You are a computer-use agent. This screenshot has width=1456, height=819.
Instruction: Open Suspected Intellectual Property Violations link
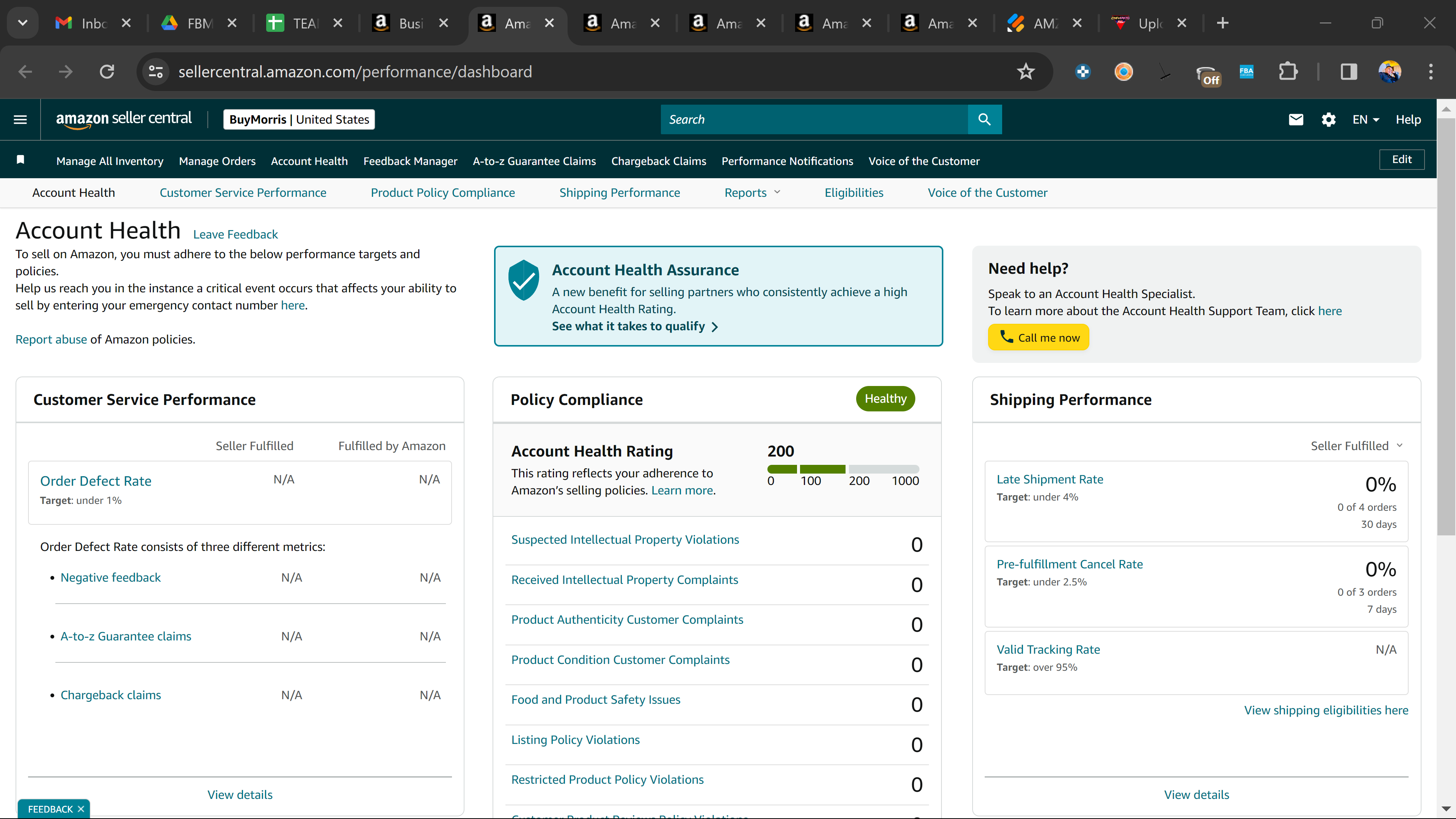625,539
